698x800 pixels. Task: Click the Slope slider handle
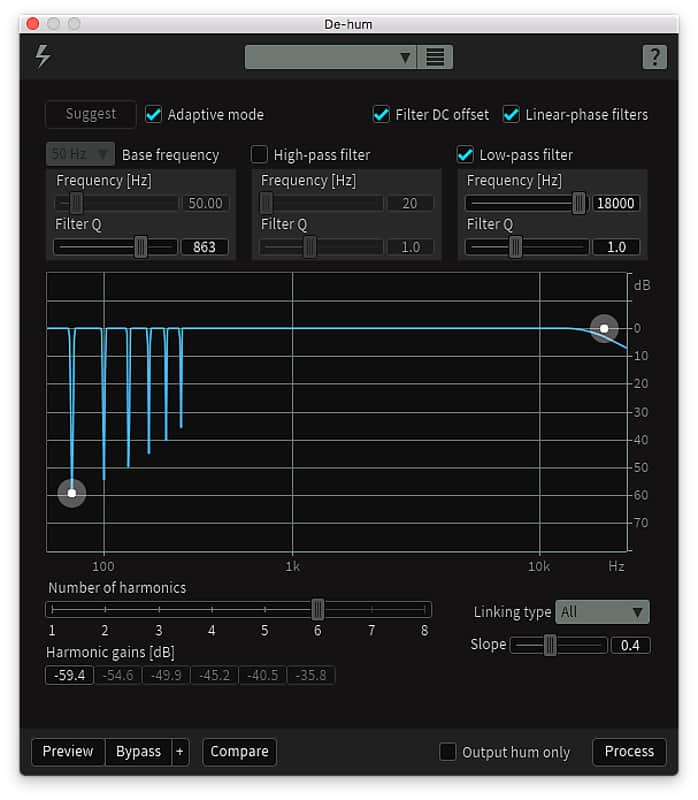pos(550,645)
